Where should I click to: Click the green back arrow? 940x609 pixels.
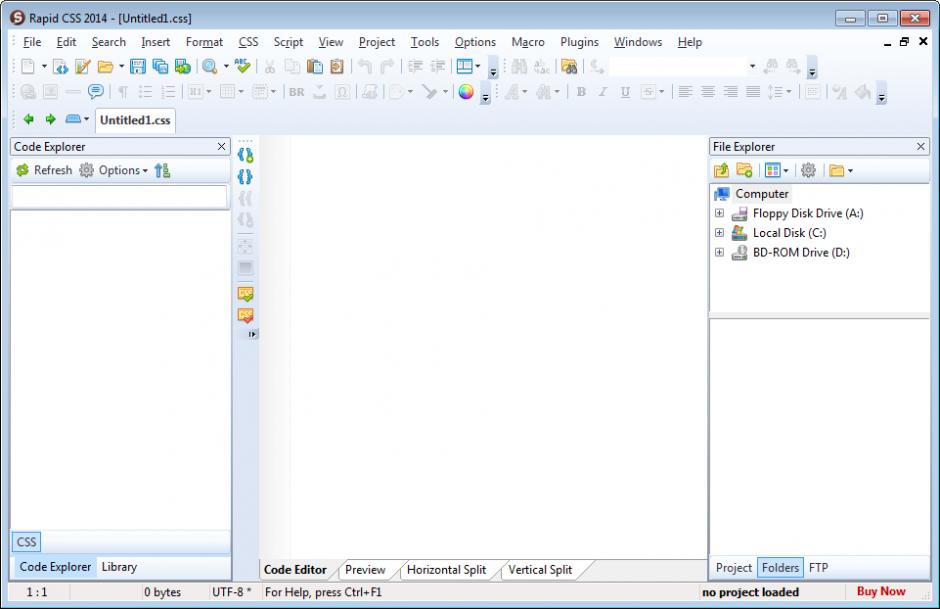[28, 119]
